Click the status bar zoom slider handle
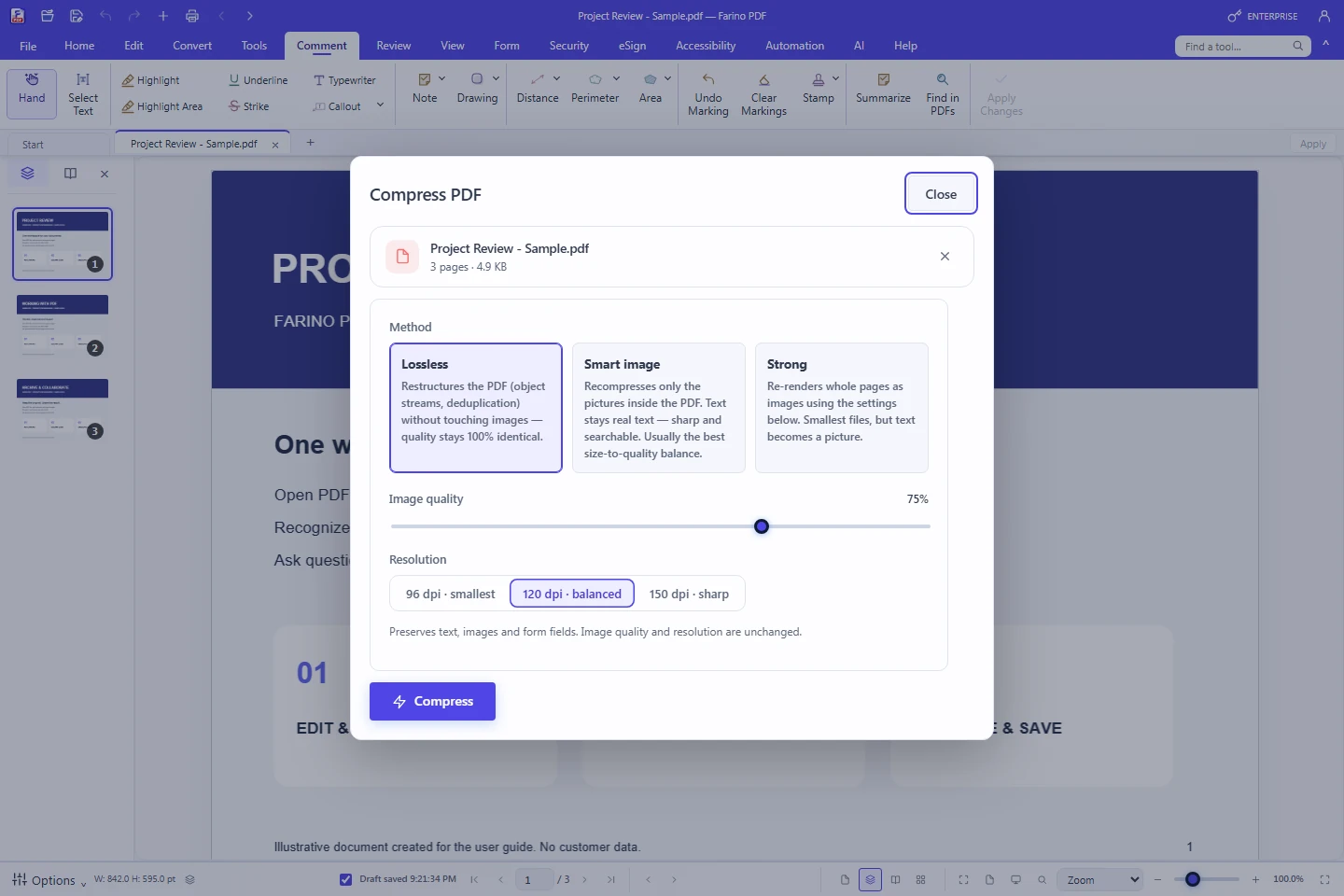The image size is (1344, 896). click(1193, 879)
